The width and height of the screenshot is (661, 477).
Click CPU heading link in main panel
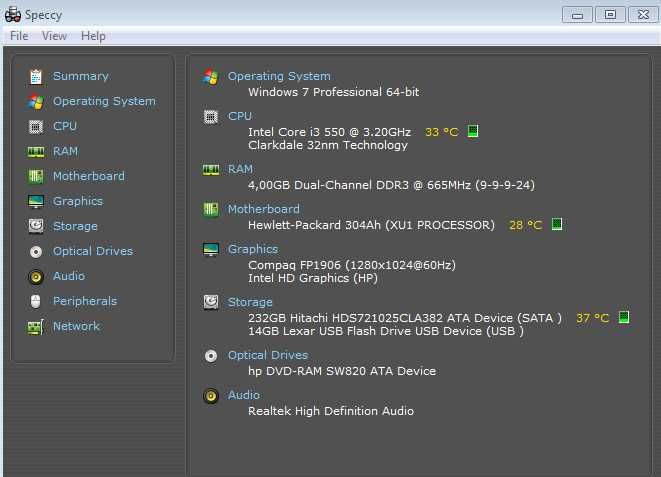(240, 116)
